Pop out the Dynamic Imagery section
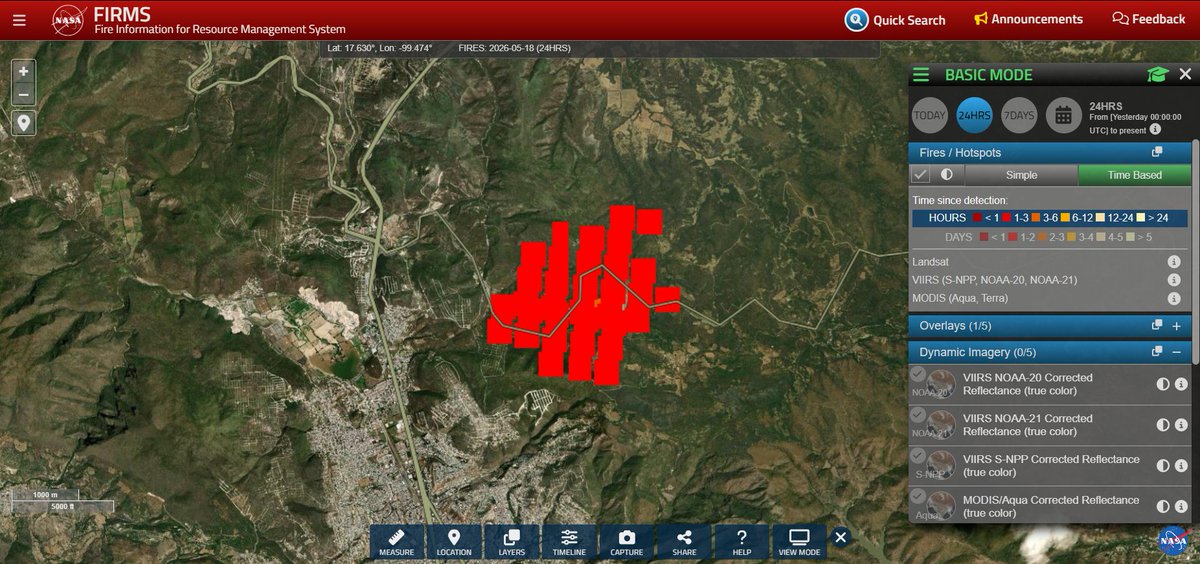The height and width of the screenshot is (564, 1200). 1157,352
